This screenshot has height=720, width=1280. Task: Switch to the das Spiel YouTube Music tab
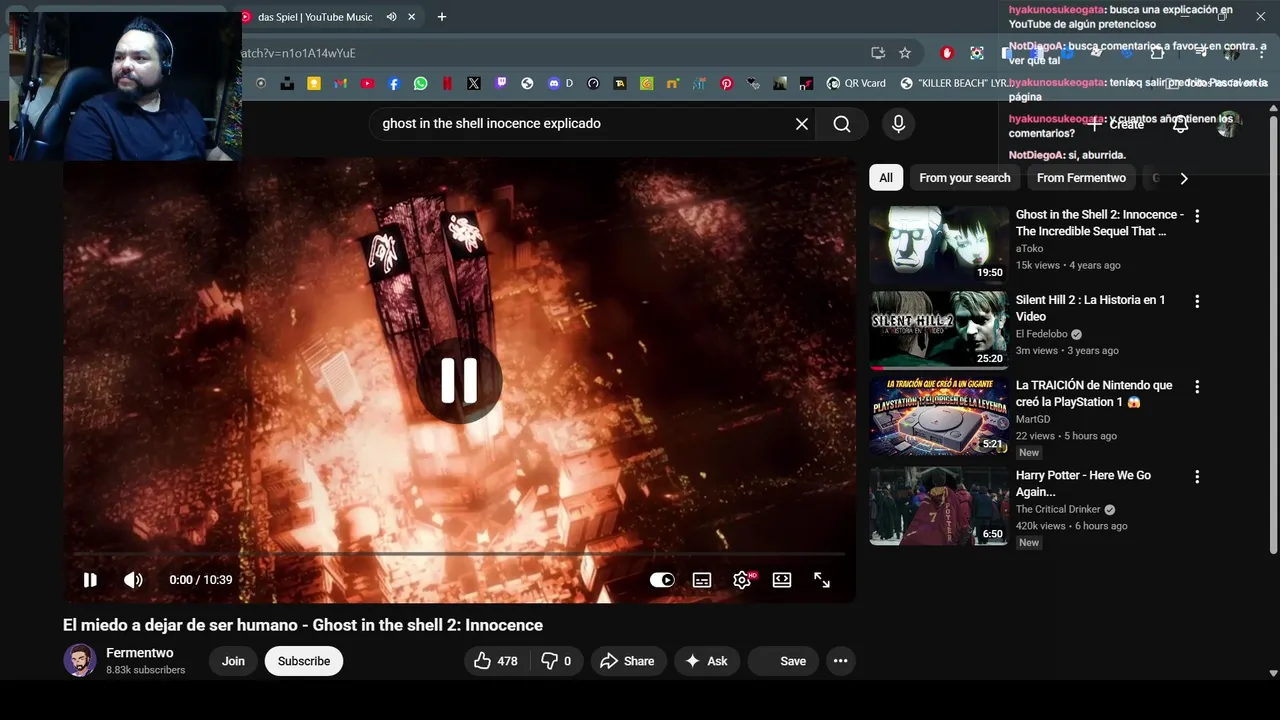(314, 17)
